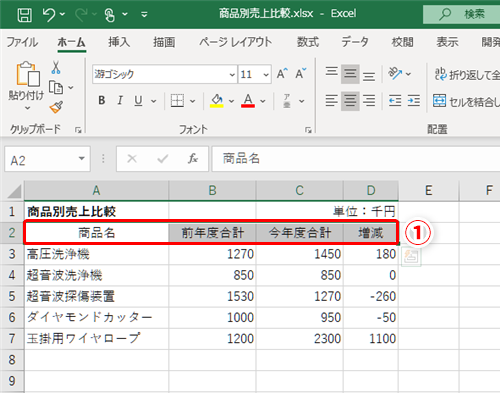This screenshot has width=500, height=393.
Task: Click the Cut scissors icon
Action: coord(56,67)
